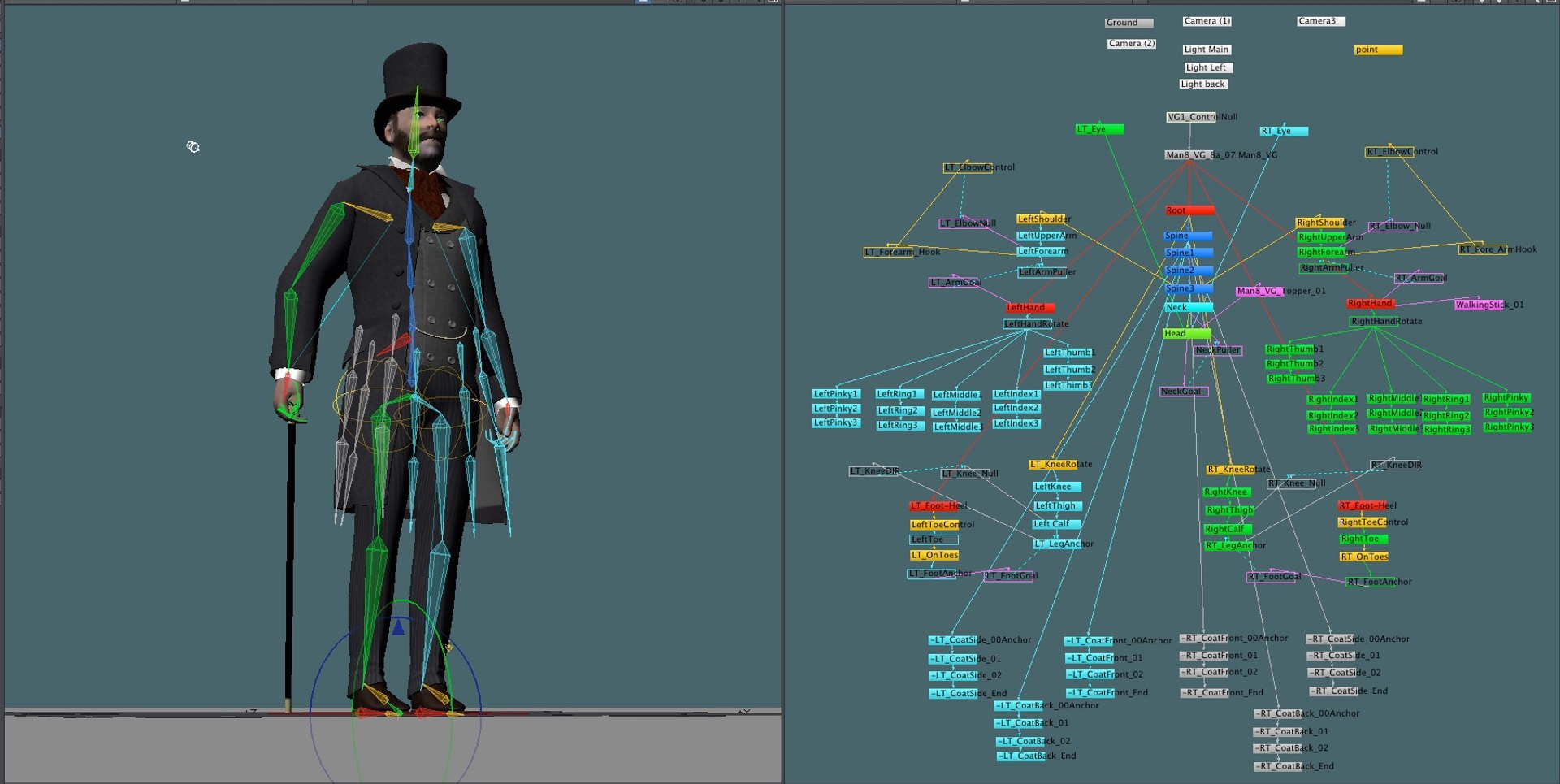The image size is (1560, 784).
Task: Select the cyan Neck bone node
Action: [1189, 307]
